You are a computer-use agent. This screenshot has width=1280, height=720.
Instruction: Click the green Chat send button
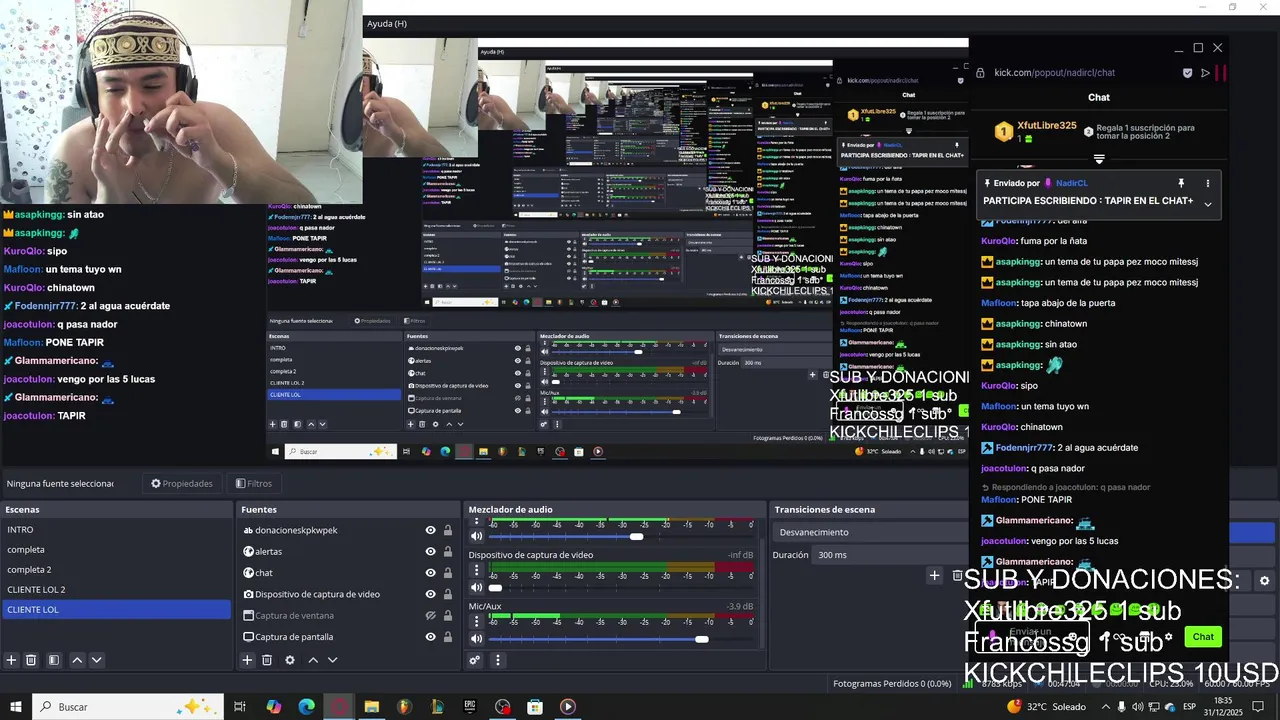tap(1203, 636)
